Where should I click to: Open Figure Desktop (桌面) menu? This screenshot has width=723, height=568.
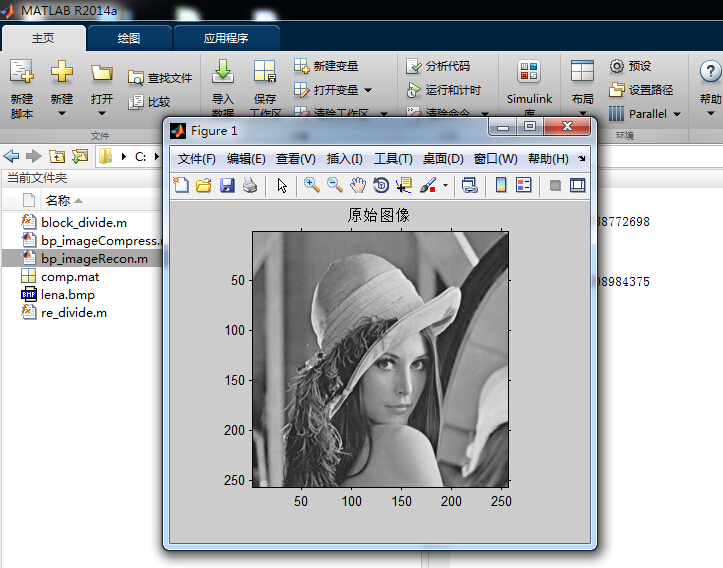[x=443, y=159]
